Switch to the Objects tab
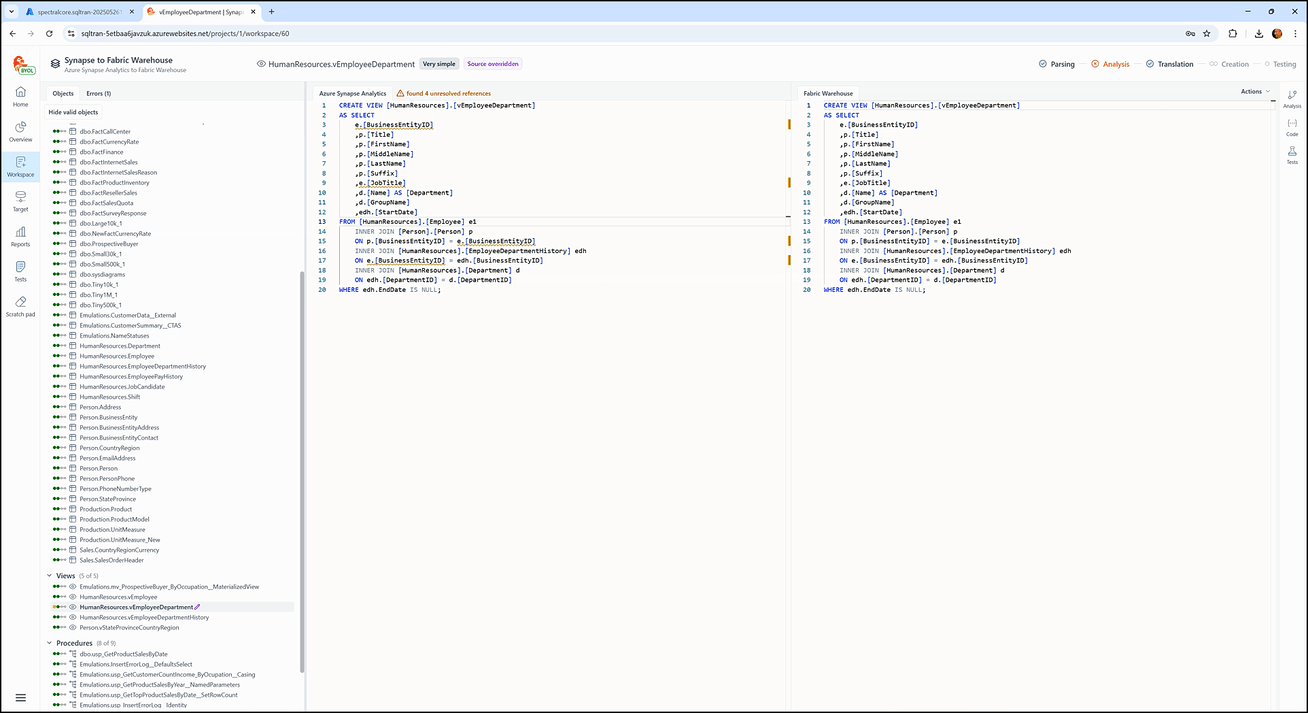 [63, 93]
